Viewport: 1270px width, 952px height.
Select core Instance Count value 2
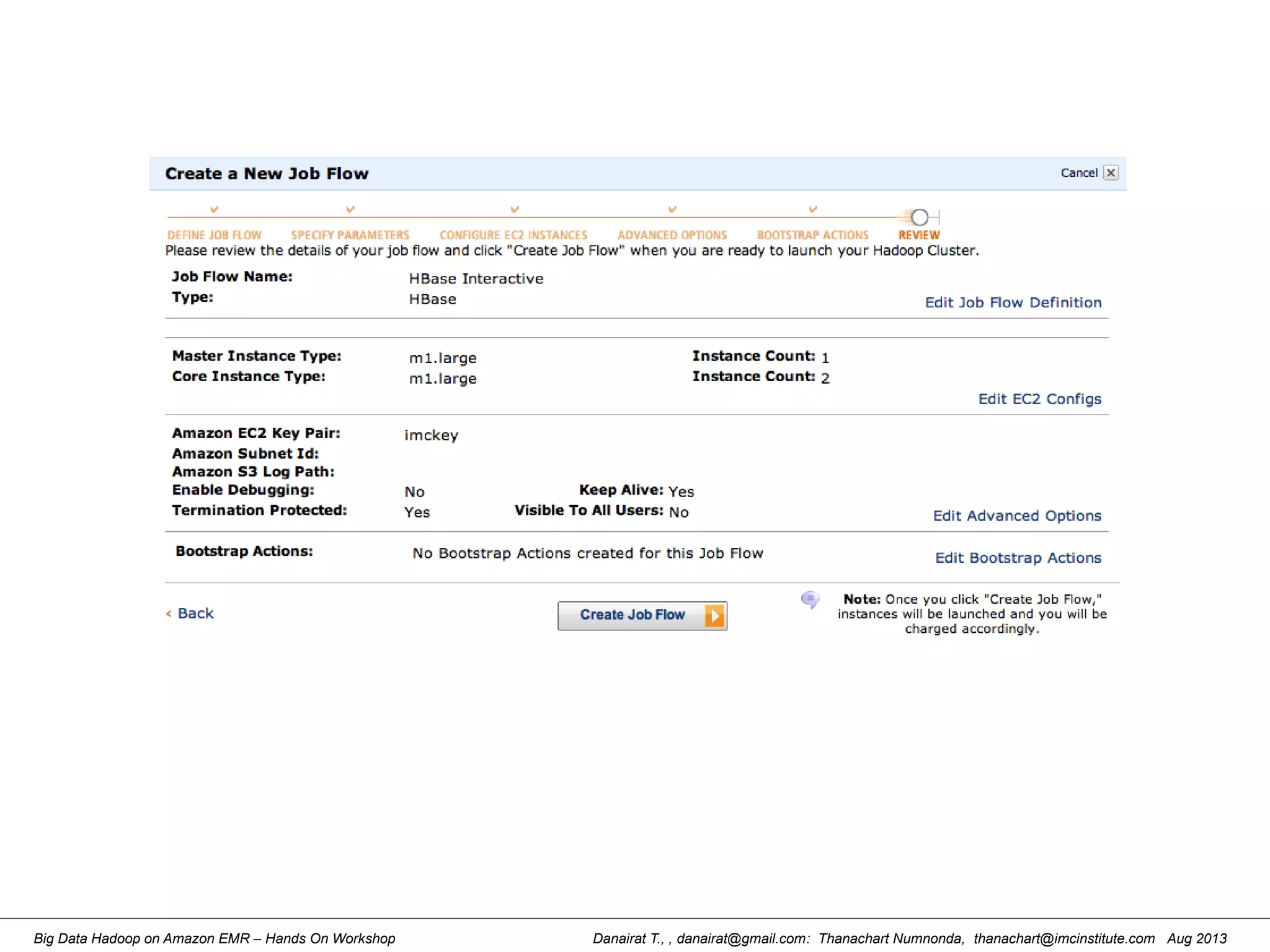click(x=825, y=378)
